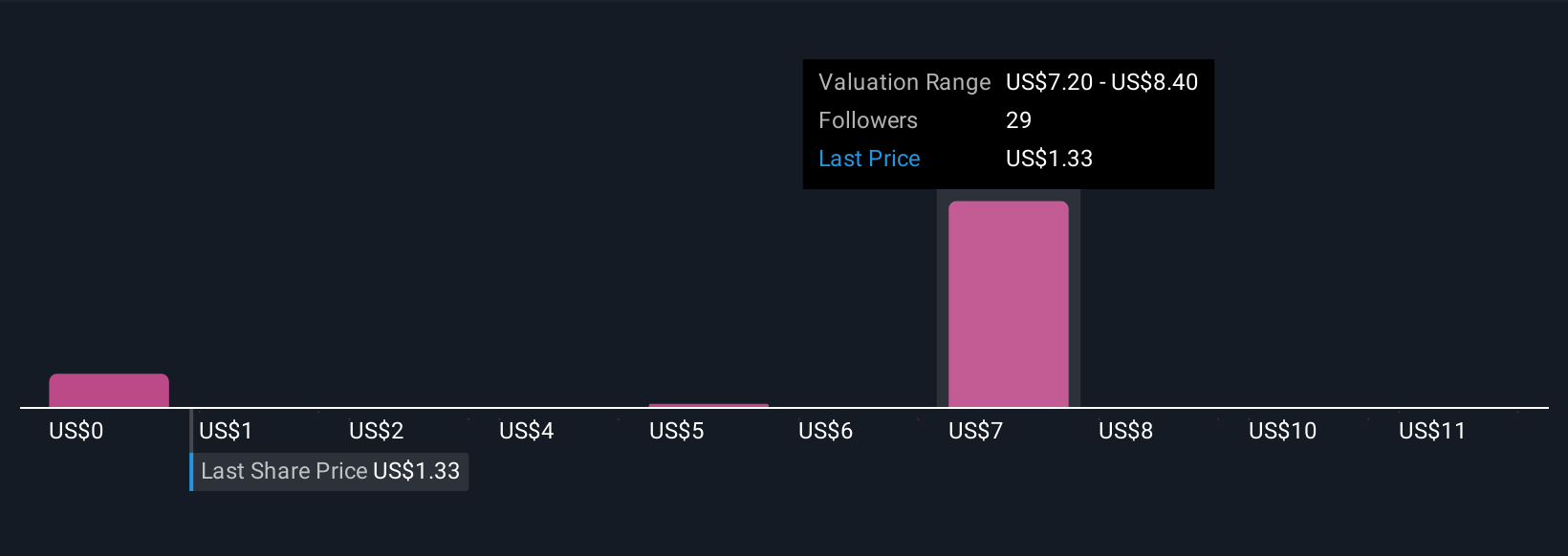Click the Last Share Price US$1.33 label
This screenshot has height=556, width=1568.
pos(330,471)
